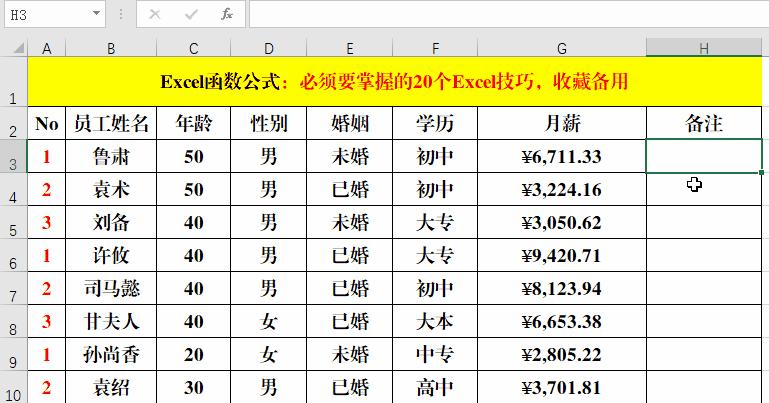The image size is (769, 403).
Task: Select row 2 header
Action: tap(13, 123)
